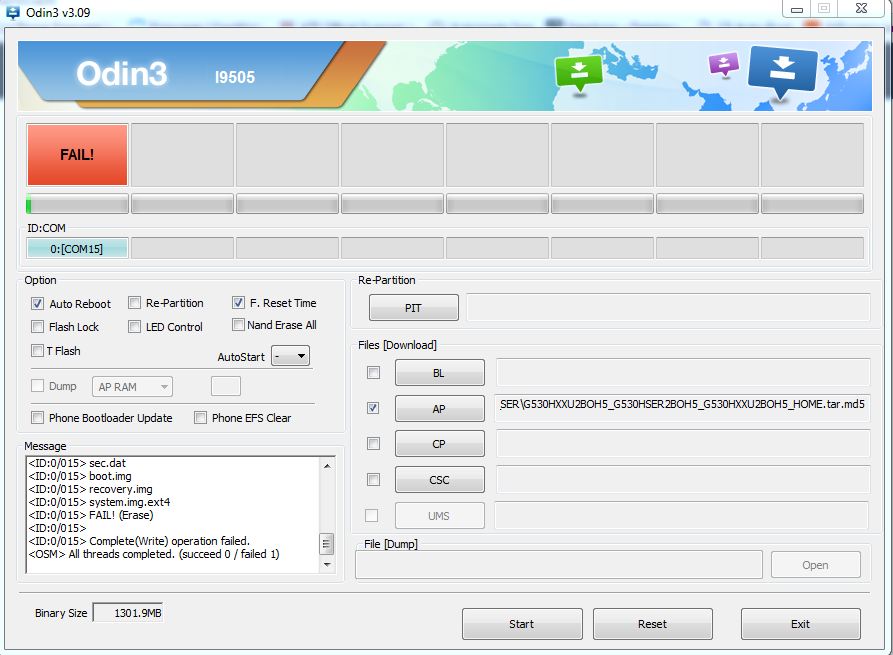
Task: Click the message log scrollbar thumb
Action: pos(326,544)
